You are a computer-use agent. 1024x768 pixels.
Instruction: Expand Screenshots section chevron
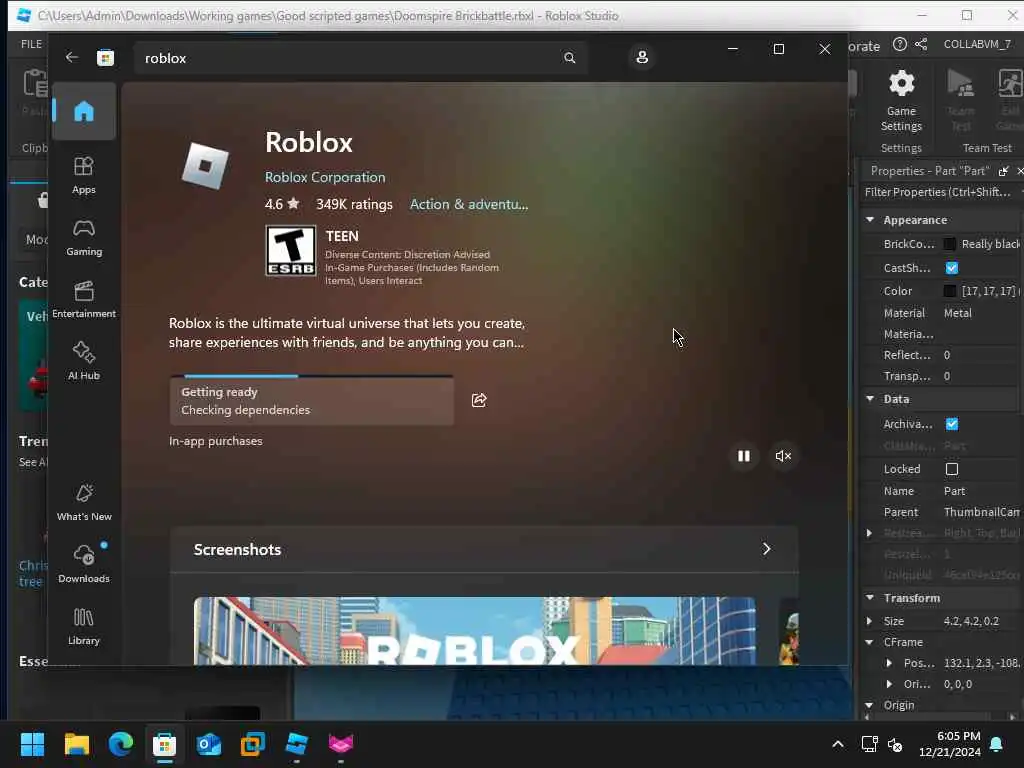pos(767,549)
